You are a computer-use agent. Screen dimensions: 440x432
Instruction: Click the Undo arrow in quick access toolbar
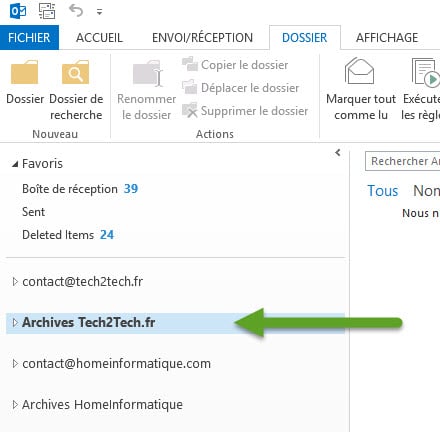(x=76, y=11)
